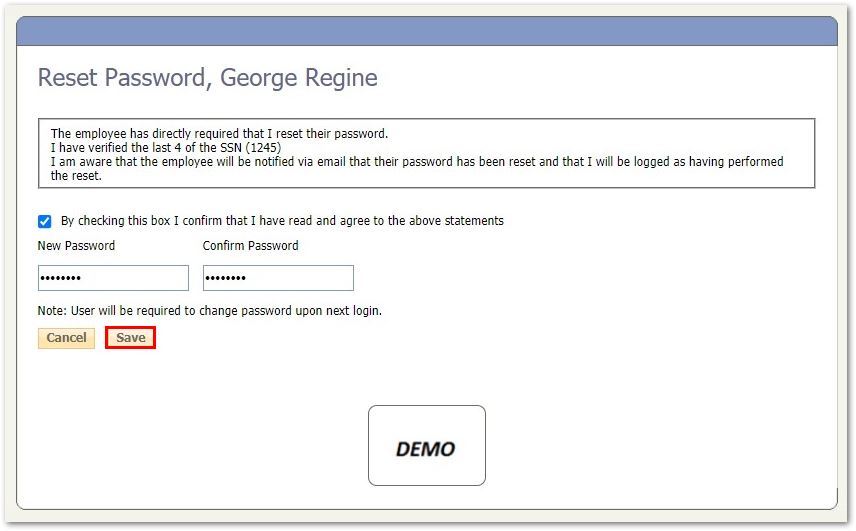This screenshot has width=856, height=531.
Task: Click the blue header bar
Action: [x=427, y=31]
